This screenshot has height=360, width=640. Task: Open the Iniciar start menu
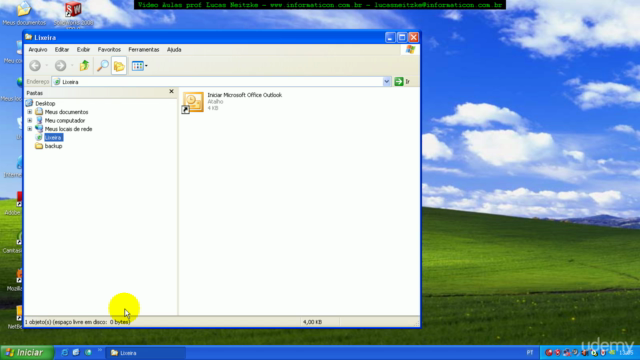(x=27, y=353)
